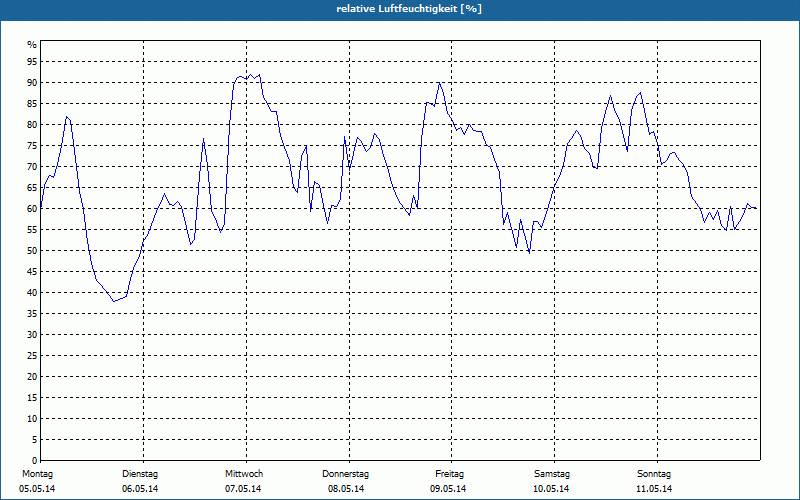Image resolution: width=800 pixels, height=500 pixels.
Task: Click the y-axis value '10'
Action: coord(32,418)
